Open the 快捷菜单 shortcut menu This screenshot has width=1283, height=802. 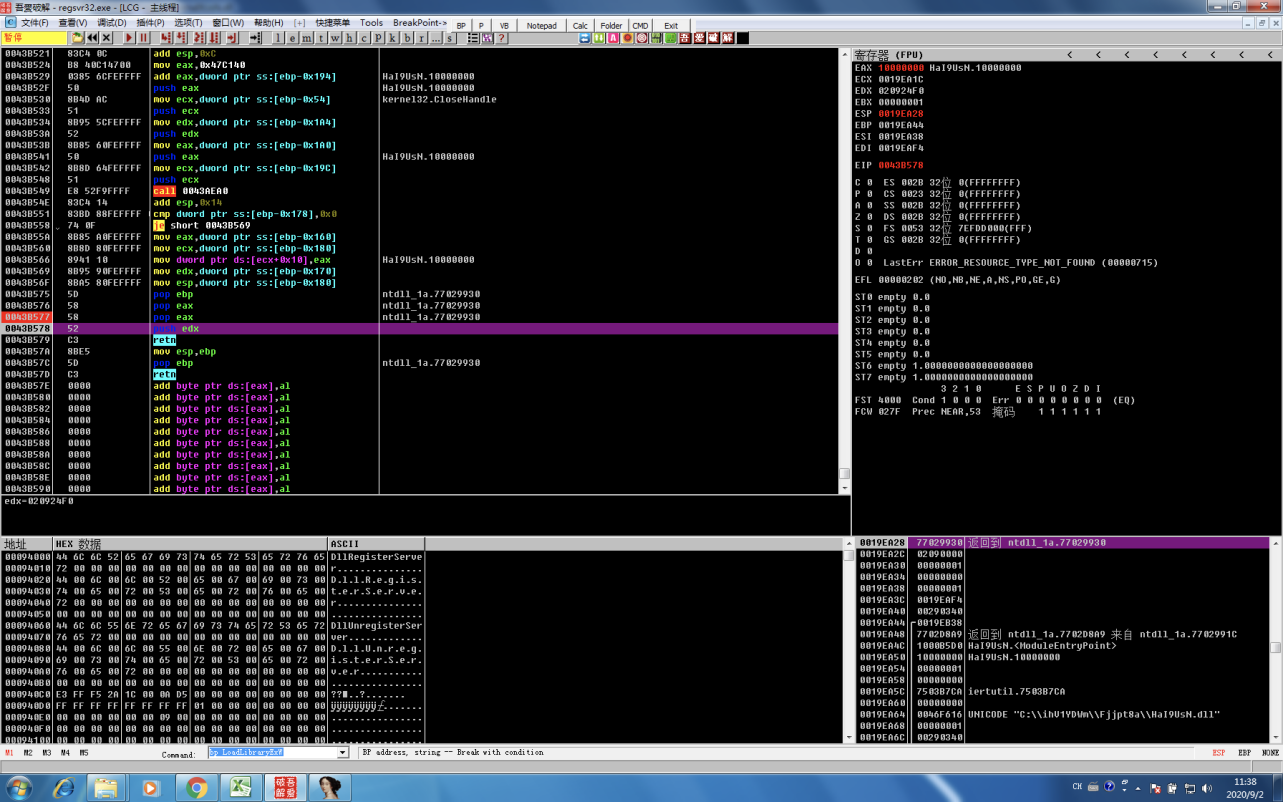pos(332,22)
